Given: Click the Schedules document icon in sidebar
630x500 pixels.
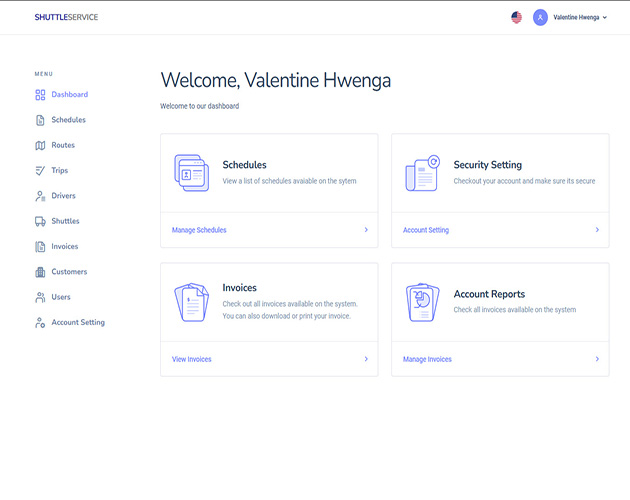Looking at the screenshot, I should coord(40,120).
